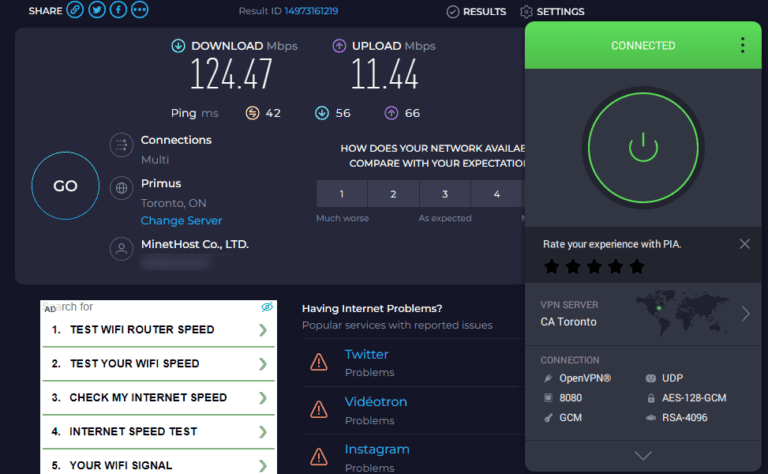Click the Change Server link
This screenshot has width=768, height=474.
tap(181, 221)
